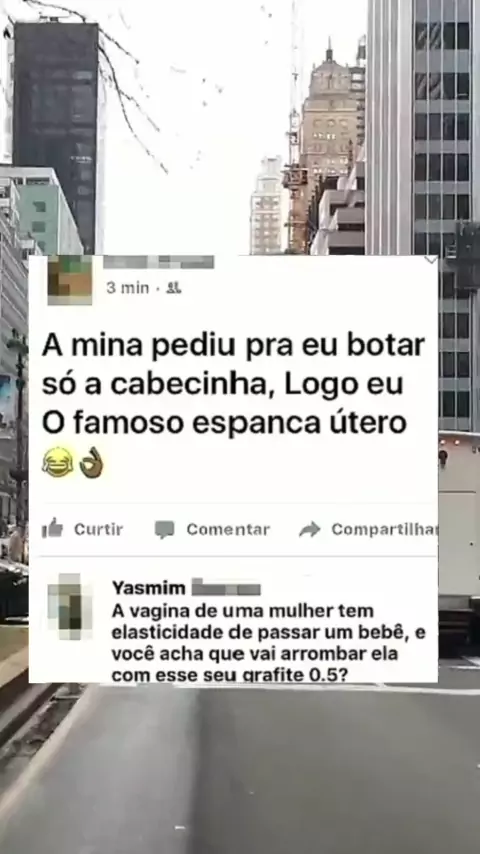Click the post text starting A mina pediu
Screen dimensions: 480x854
[233, 384]
